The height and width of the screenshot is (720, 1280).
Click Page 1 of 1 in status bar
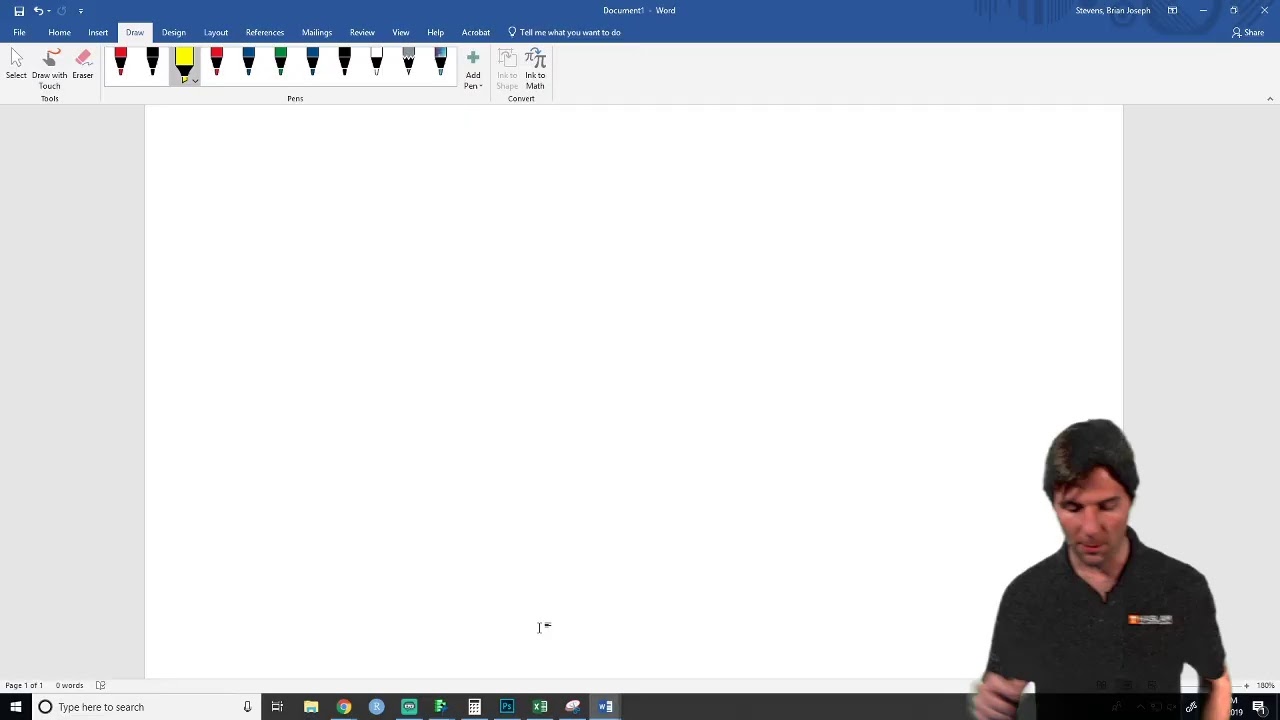coord(24,686)
